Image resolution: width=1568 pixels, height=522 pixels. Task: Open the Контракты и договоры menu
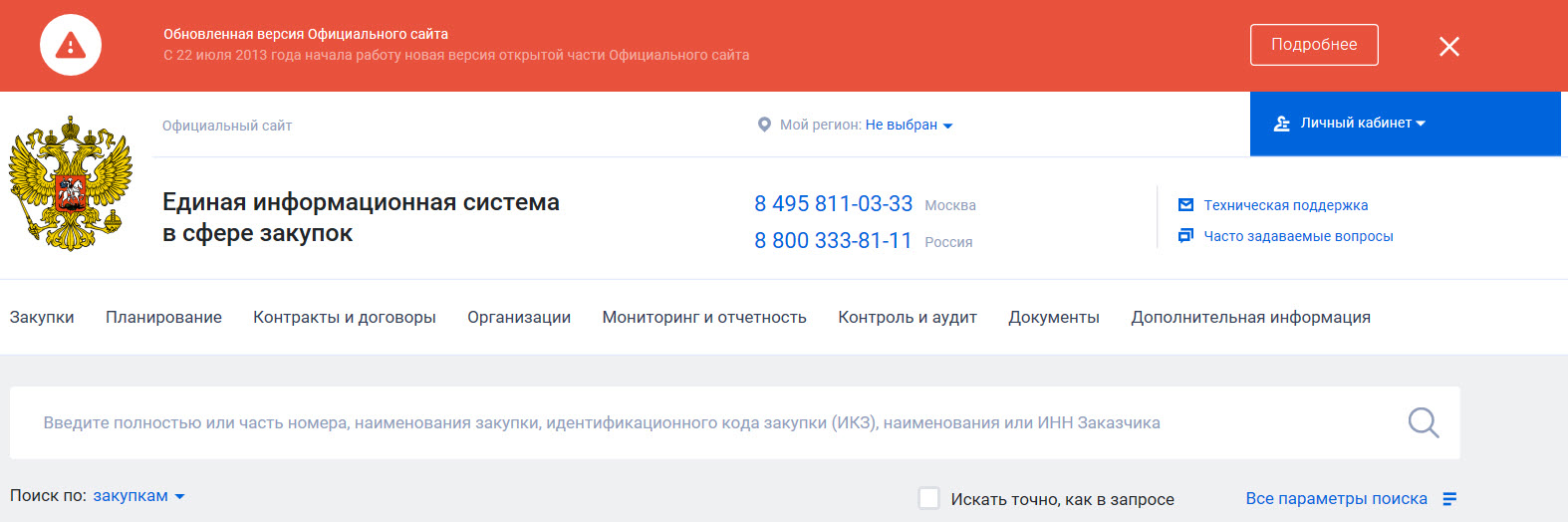coord(344,317)
